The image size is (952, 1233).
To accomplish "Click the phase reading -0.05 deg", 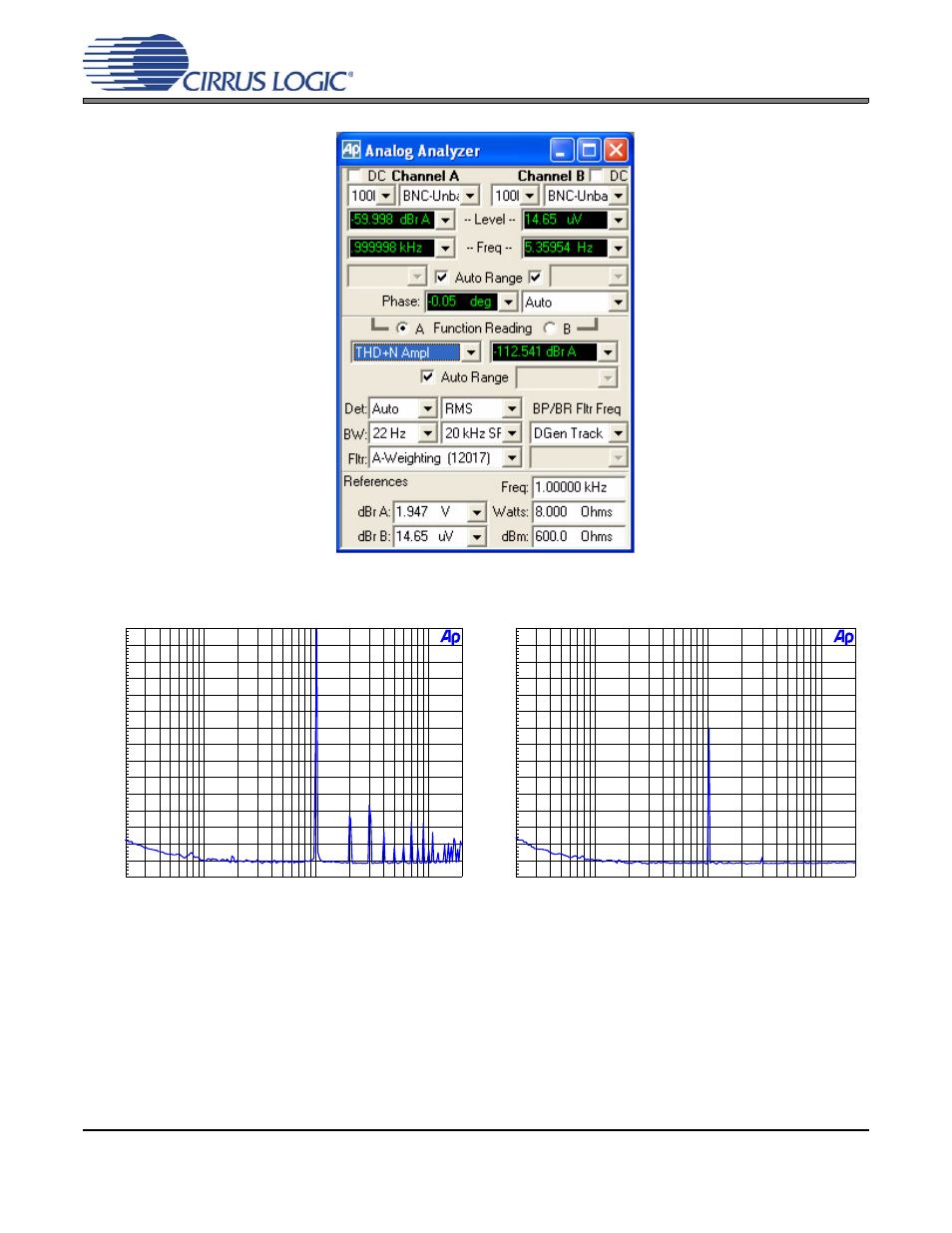I will pyautogui.click(x=461, y=302).
